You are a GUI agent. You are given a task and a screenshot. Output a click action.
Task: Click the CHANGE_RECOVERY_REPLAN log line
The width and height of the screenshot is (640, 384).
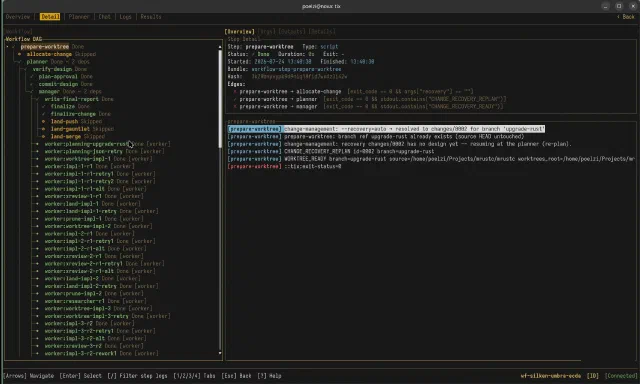tap(331, 151)
